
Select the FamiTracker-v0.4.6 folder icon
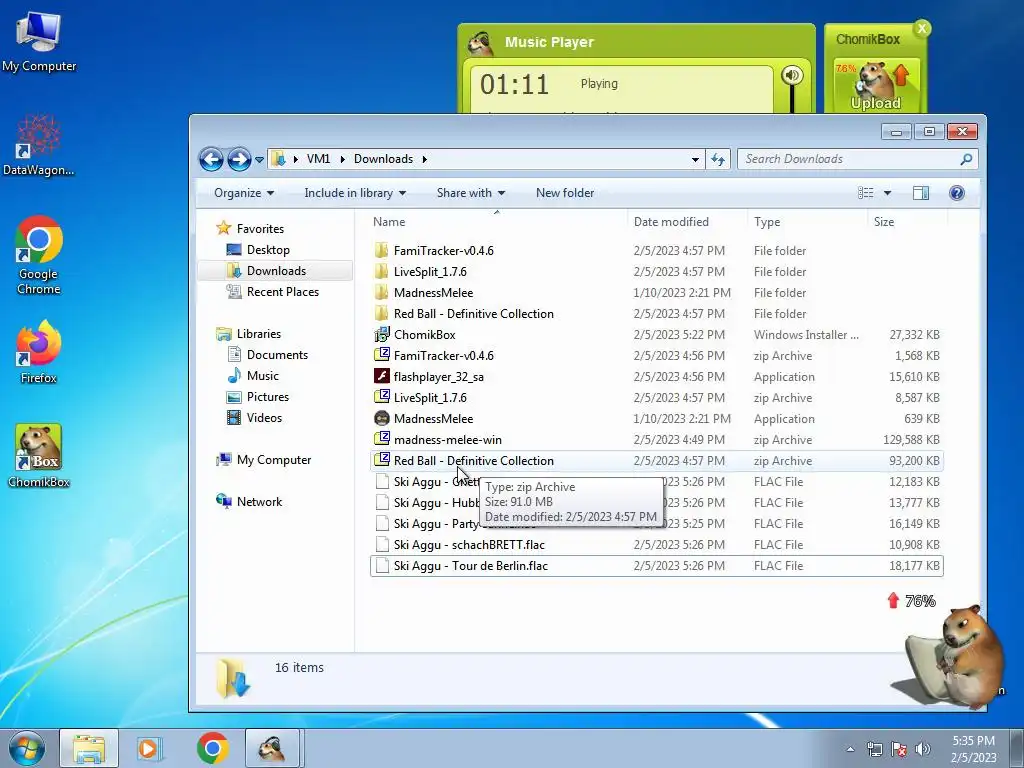pyautogui.click(x=381, y=251)
